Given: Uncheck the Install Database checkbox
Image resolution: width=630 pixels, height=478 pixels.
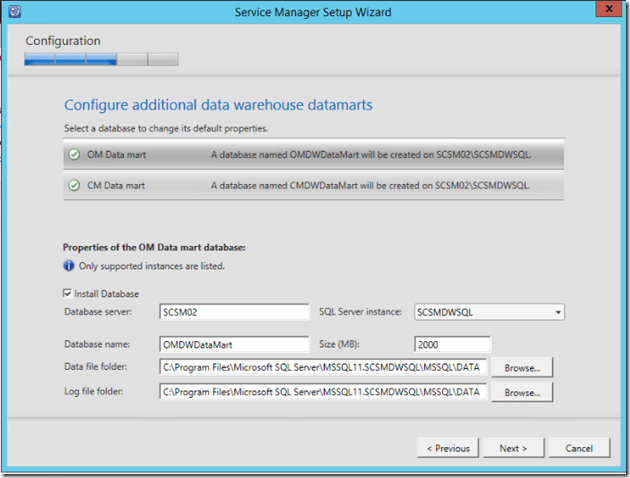Looking at the screenshot, I should click(x=69, y=293).
